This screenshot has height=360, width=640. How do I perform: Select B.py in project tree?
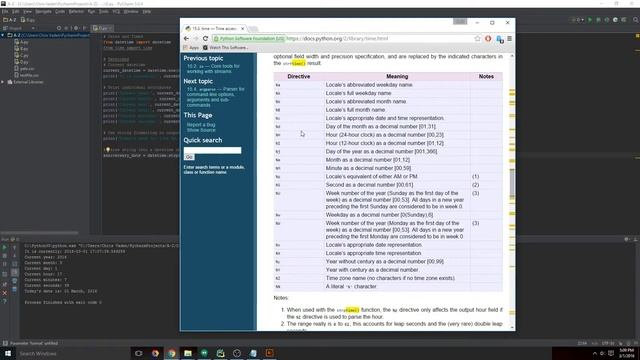[x=21, y=49]
